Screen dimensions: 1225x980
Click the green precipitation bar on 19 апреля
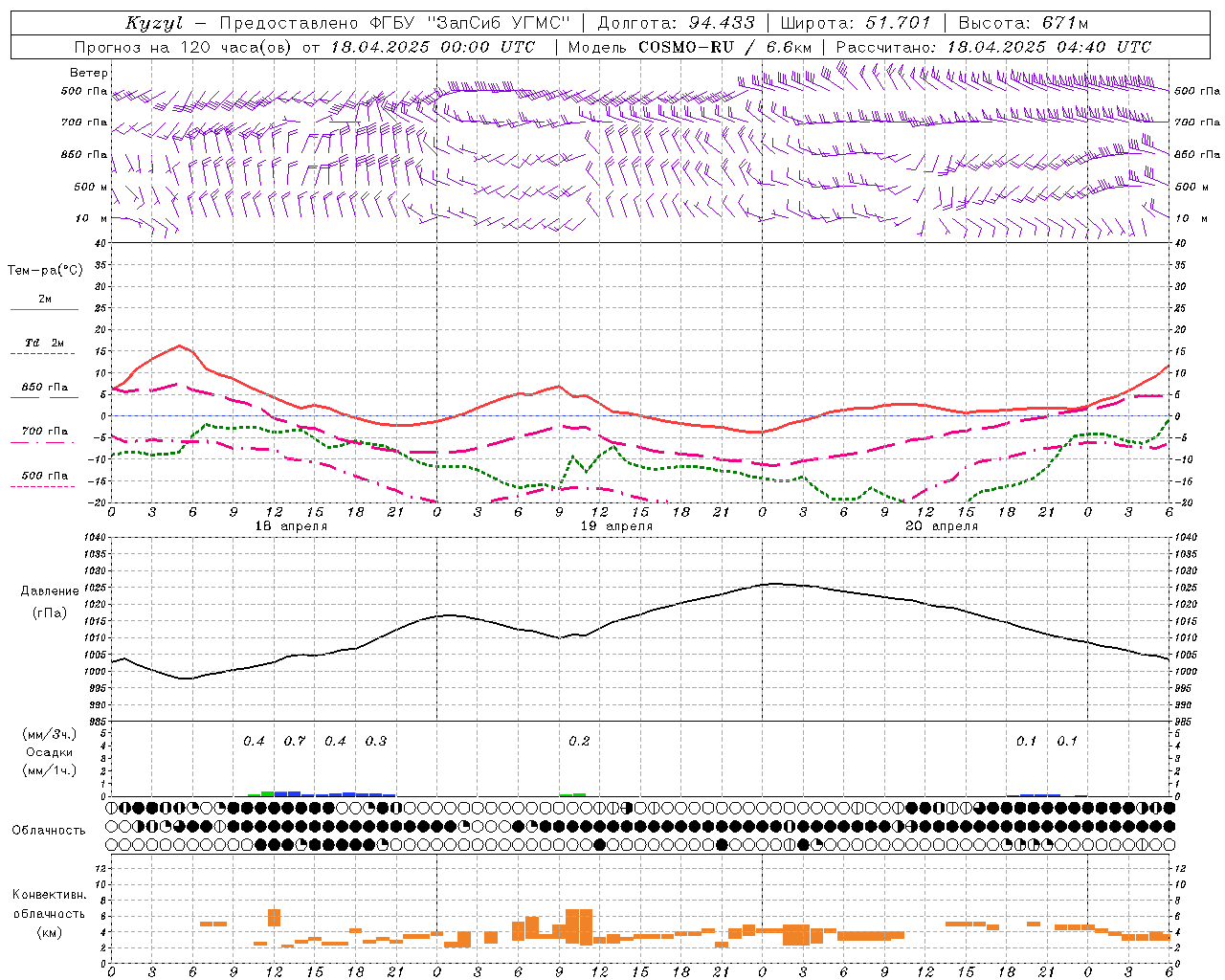click(x=572, y=794)
